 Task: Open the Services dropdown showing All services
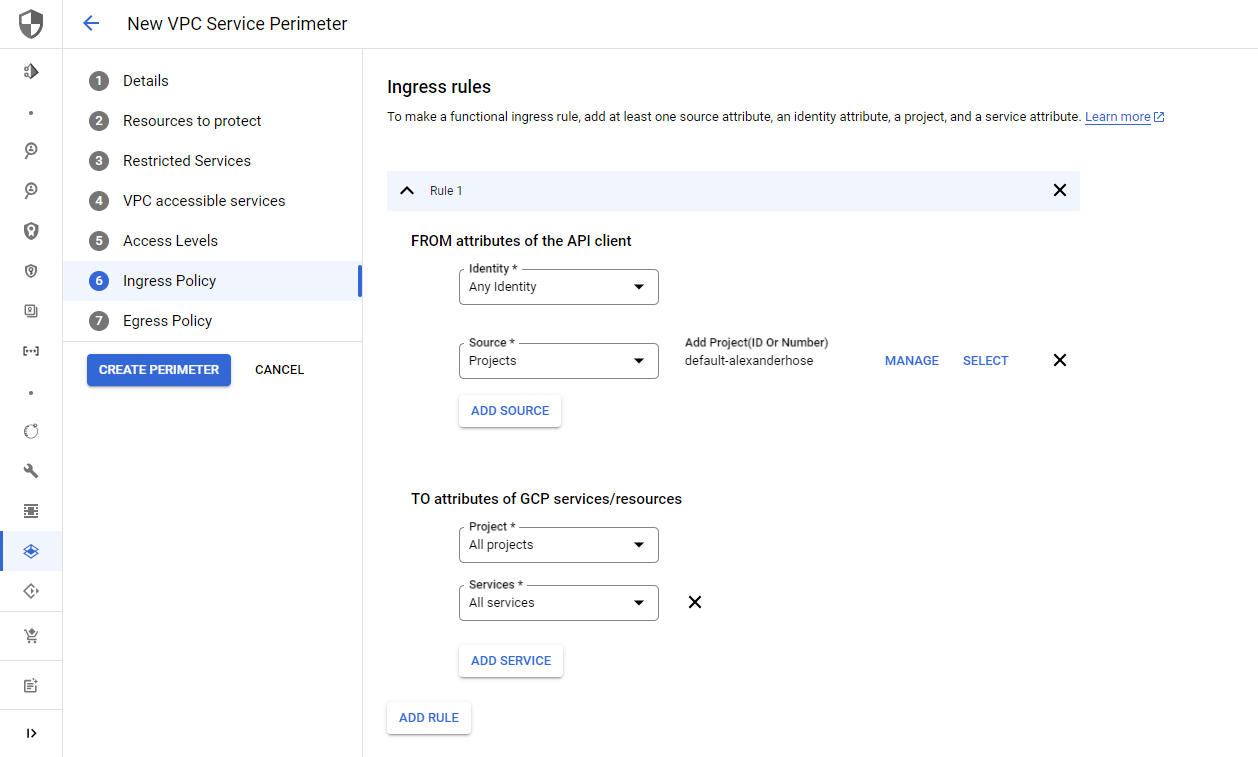[x=559, y=603]
